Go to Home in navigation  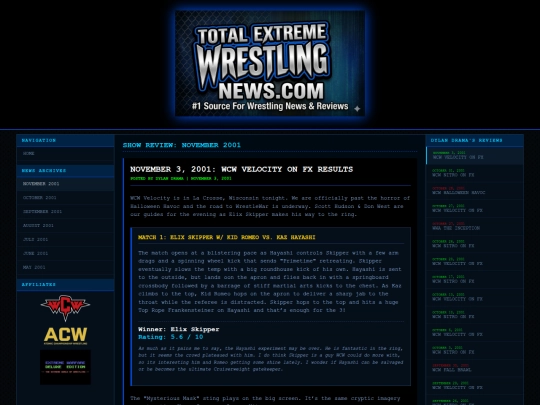coord(65,154)
